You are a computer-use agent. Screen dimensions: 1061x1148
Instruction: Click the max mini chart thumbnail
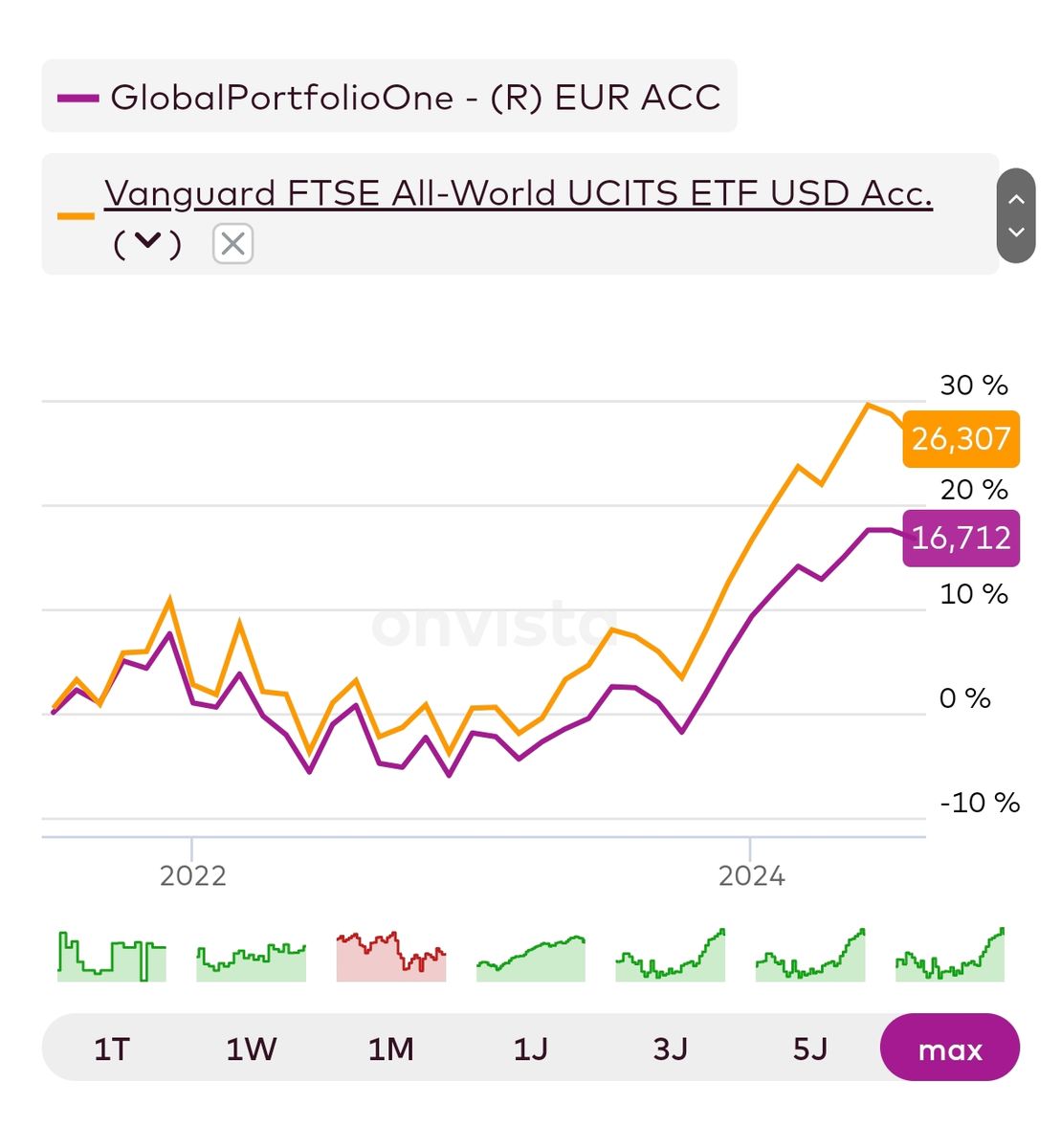coord(949,957)
